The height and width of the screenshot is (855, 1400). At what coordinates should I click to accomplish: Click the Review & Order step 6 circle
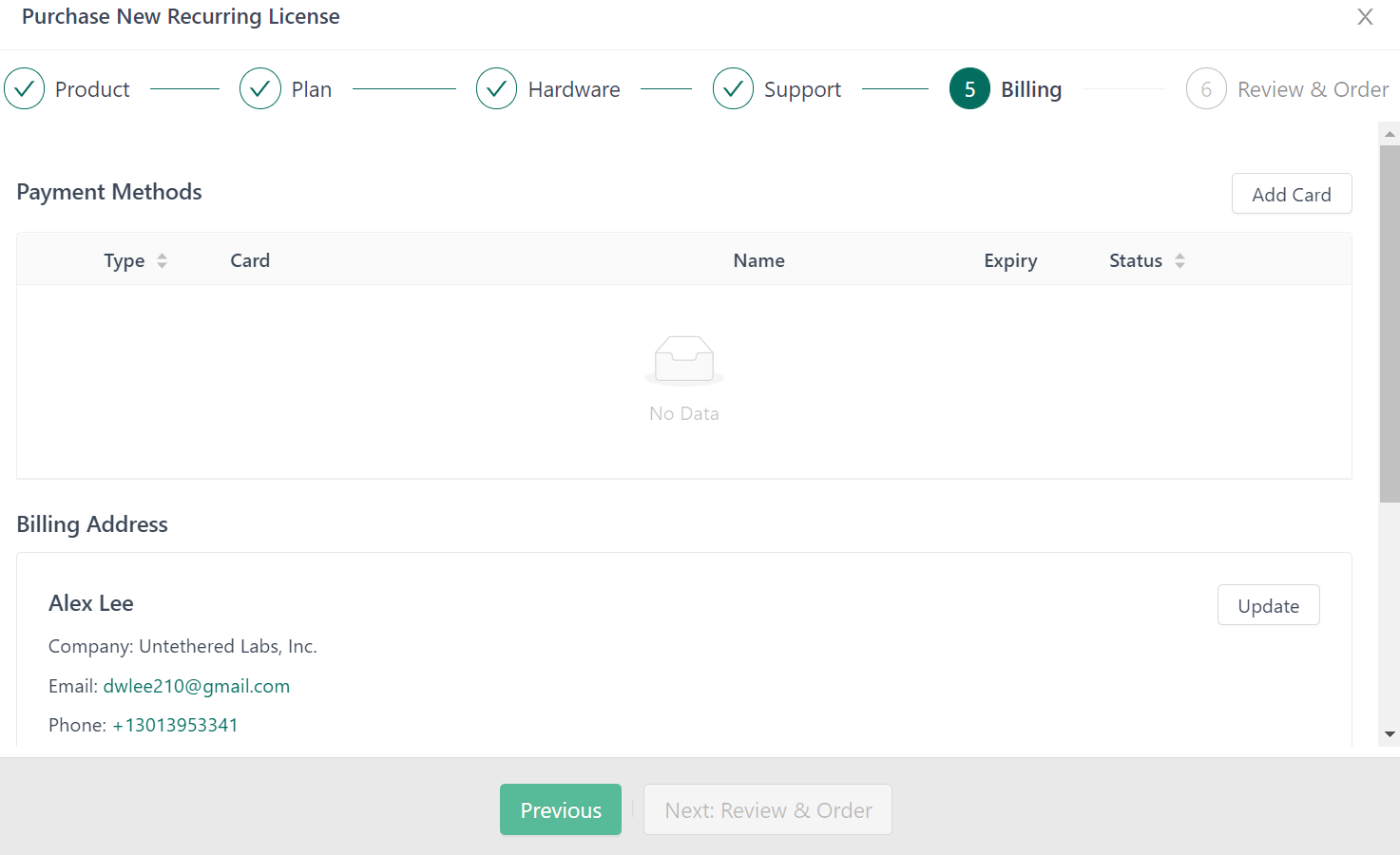[x=1206, y=89]
